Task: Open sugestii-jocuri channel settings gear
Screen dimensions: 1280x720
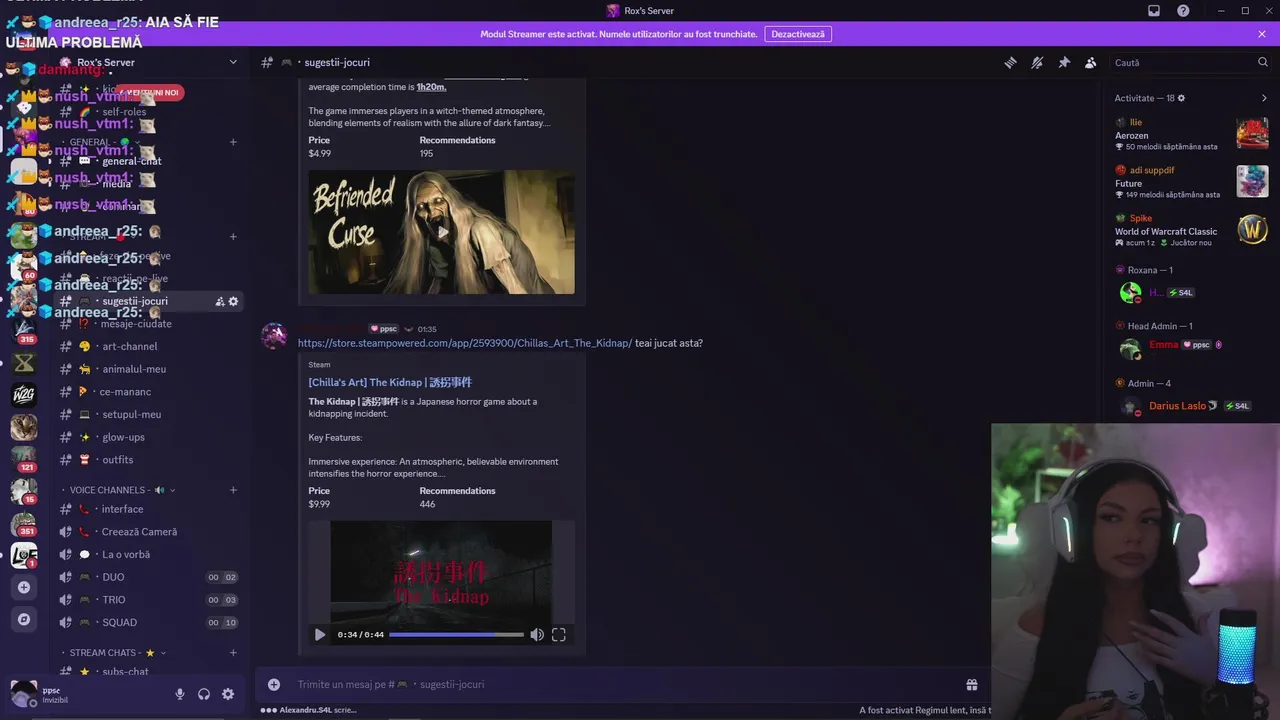Action: click(234, 301)
